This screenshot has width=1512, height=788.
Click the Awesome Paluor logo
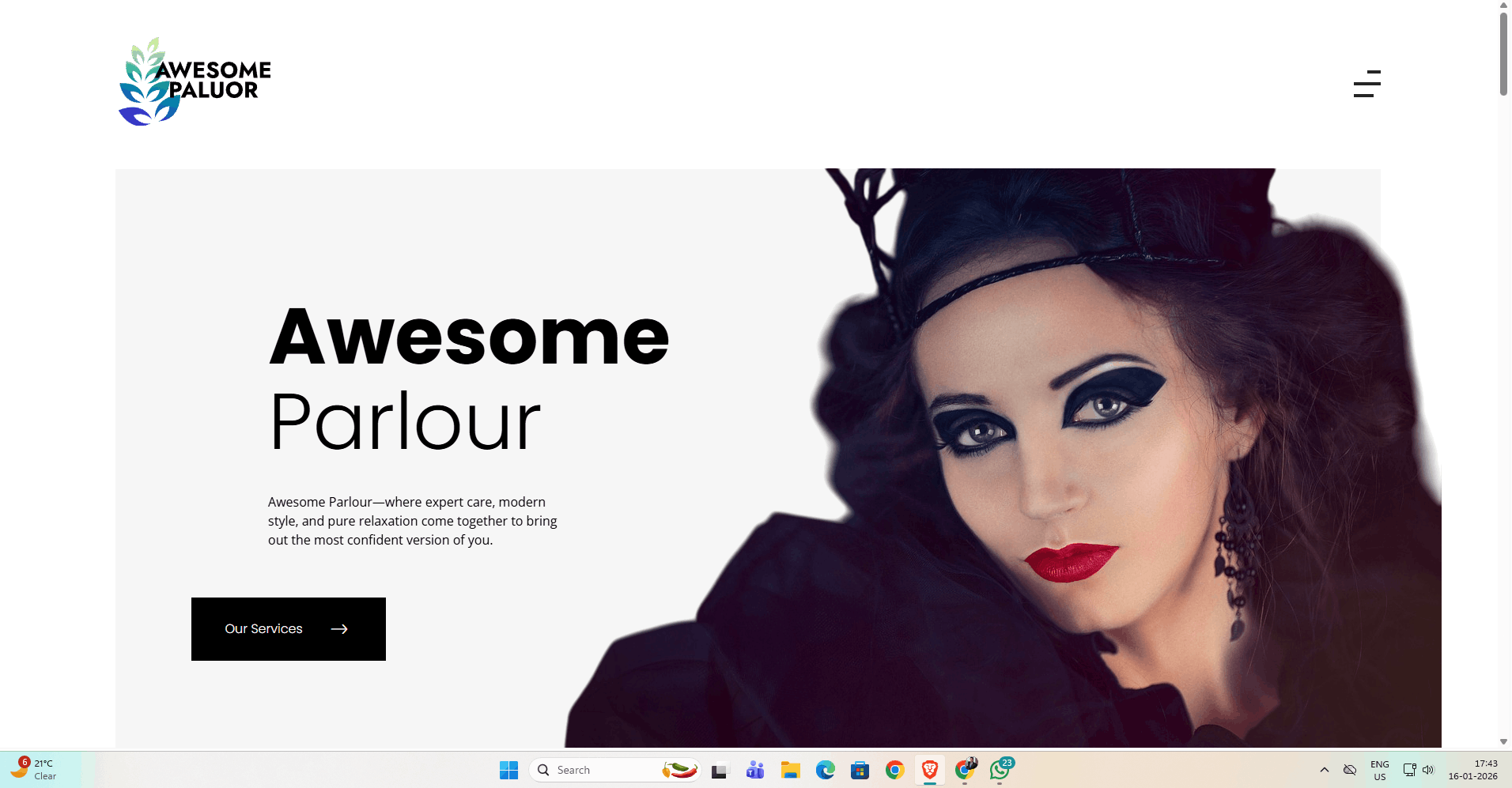195,81
